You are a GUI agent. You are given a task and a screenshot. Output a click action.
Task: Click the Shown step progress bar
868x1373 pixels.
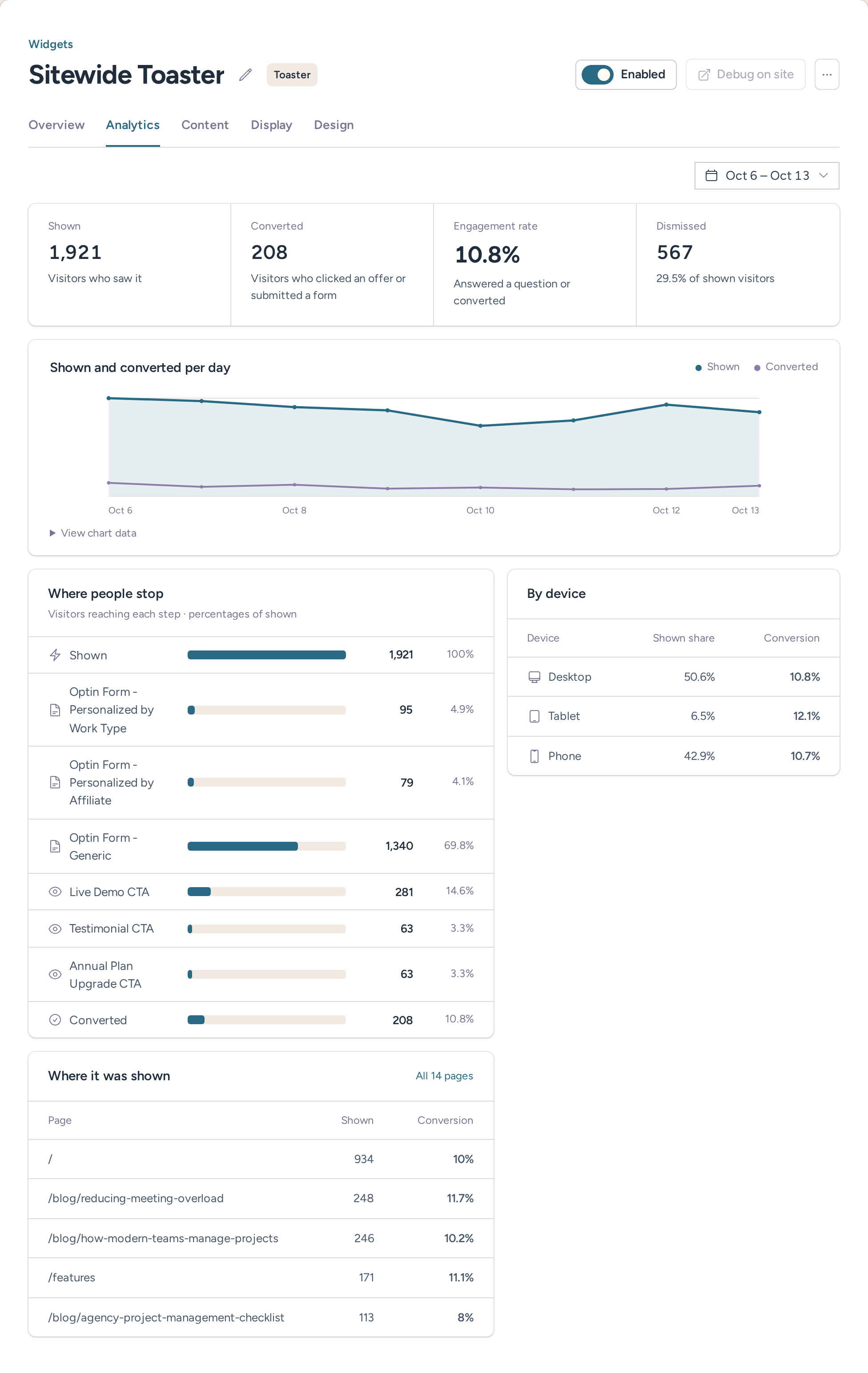[267, 654]
